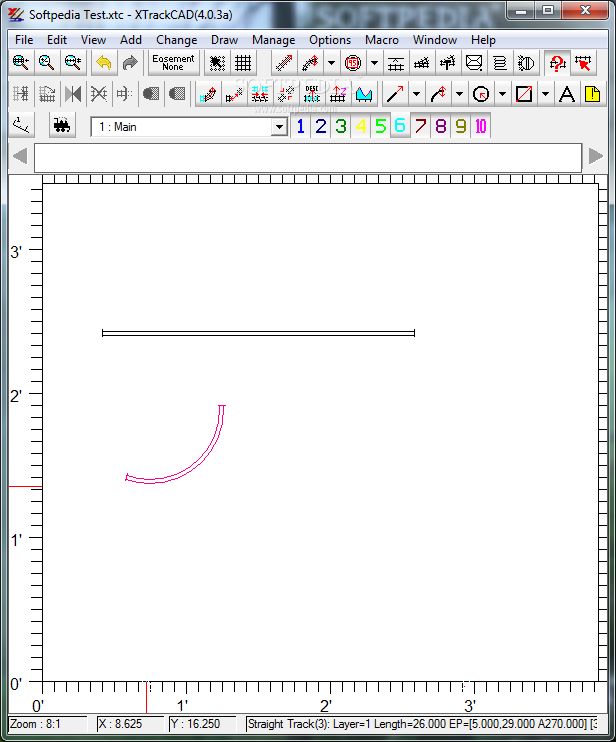616x742 pixels.
Task: Click the Zoom Out magnifier icon
Action: [x=73, y=62]
